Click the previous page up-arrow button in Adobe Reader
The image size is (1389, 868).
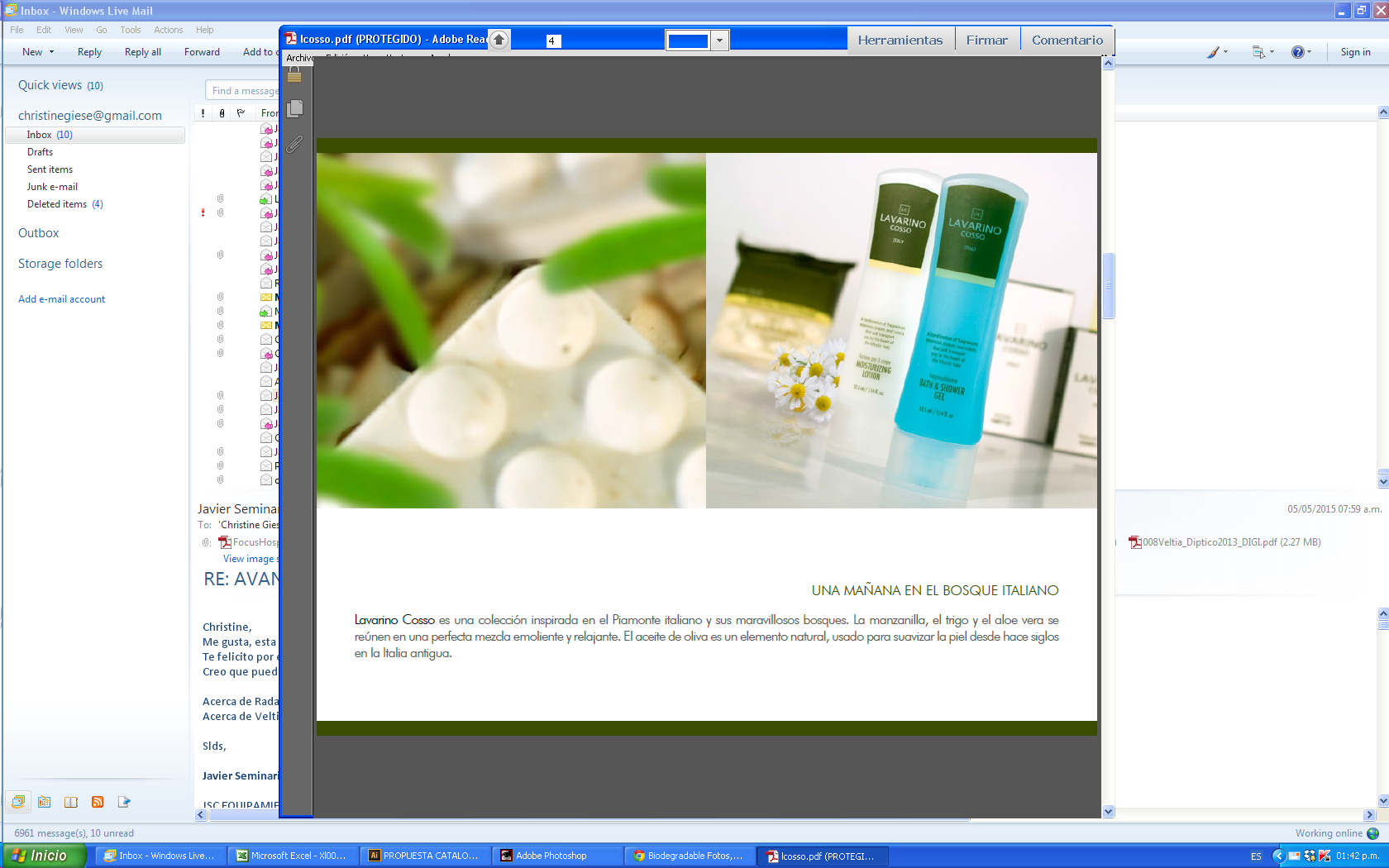[x=499, y=40]
